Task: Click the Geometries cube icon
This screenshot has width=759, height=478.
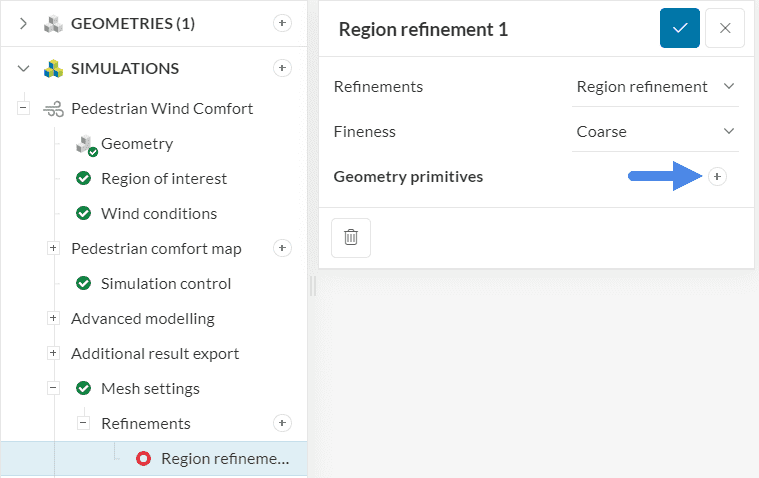Action: (x=53, y=23)
